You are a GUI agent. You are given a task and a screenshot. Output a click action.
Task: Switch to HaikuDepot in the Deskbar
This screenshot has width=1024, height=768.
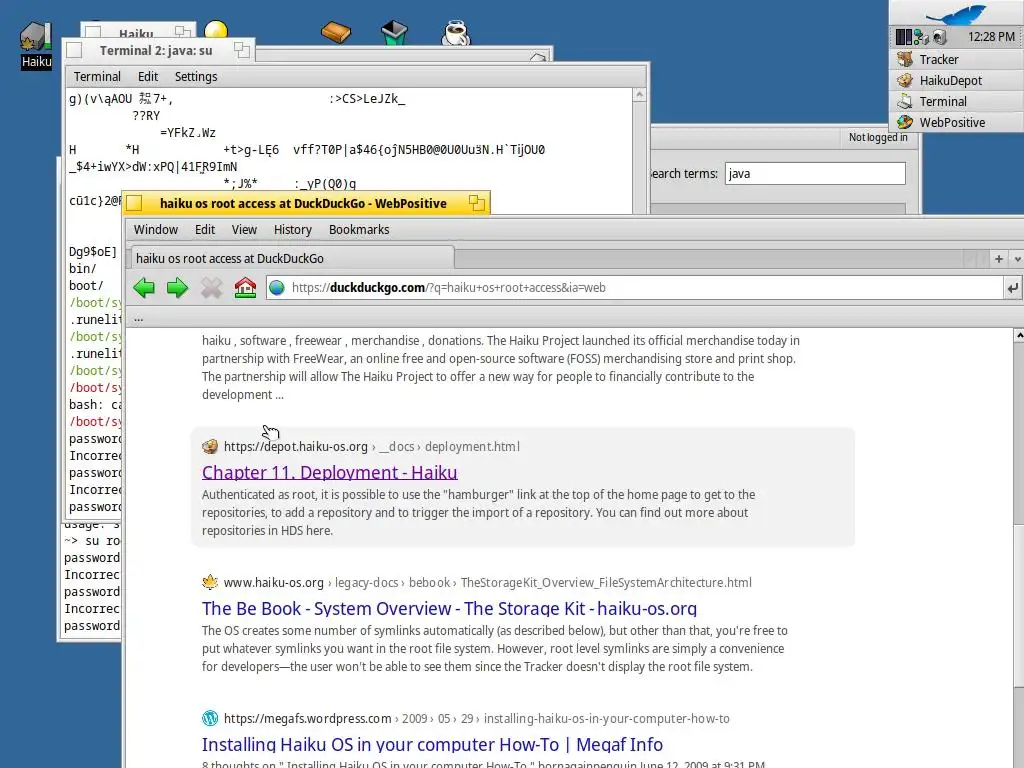[956, 80]
